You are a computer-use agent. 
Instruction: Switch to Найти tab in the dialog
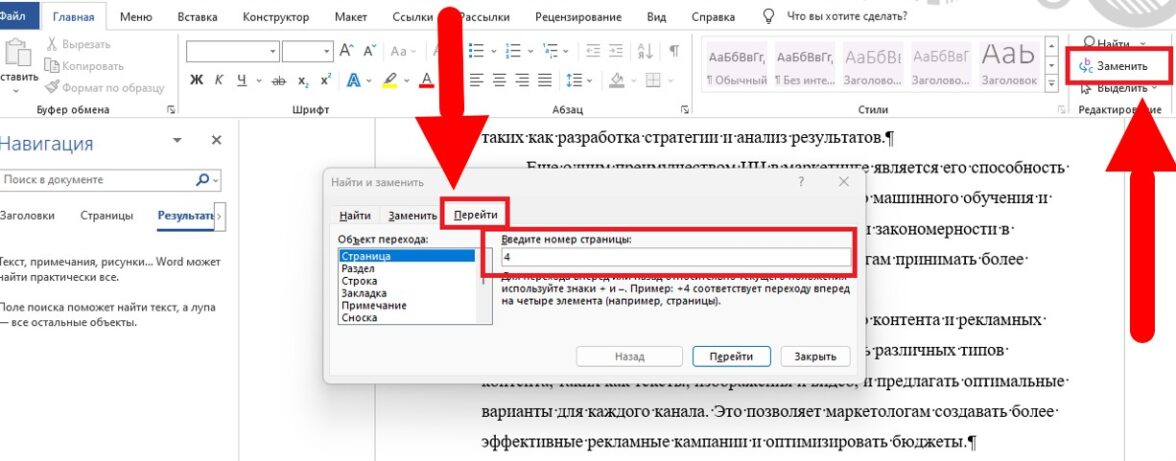coord(355,215)
